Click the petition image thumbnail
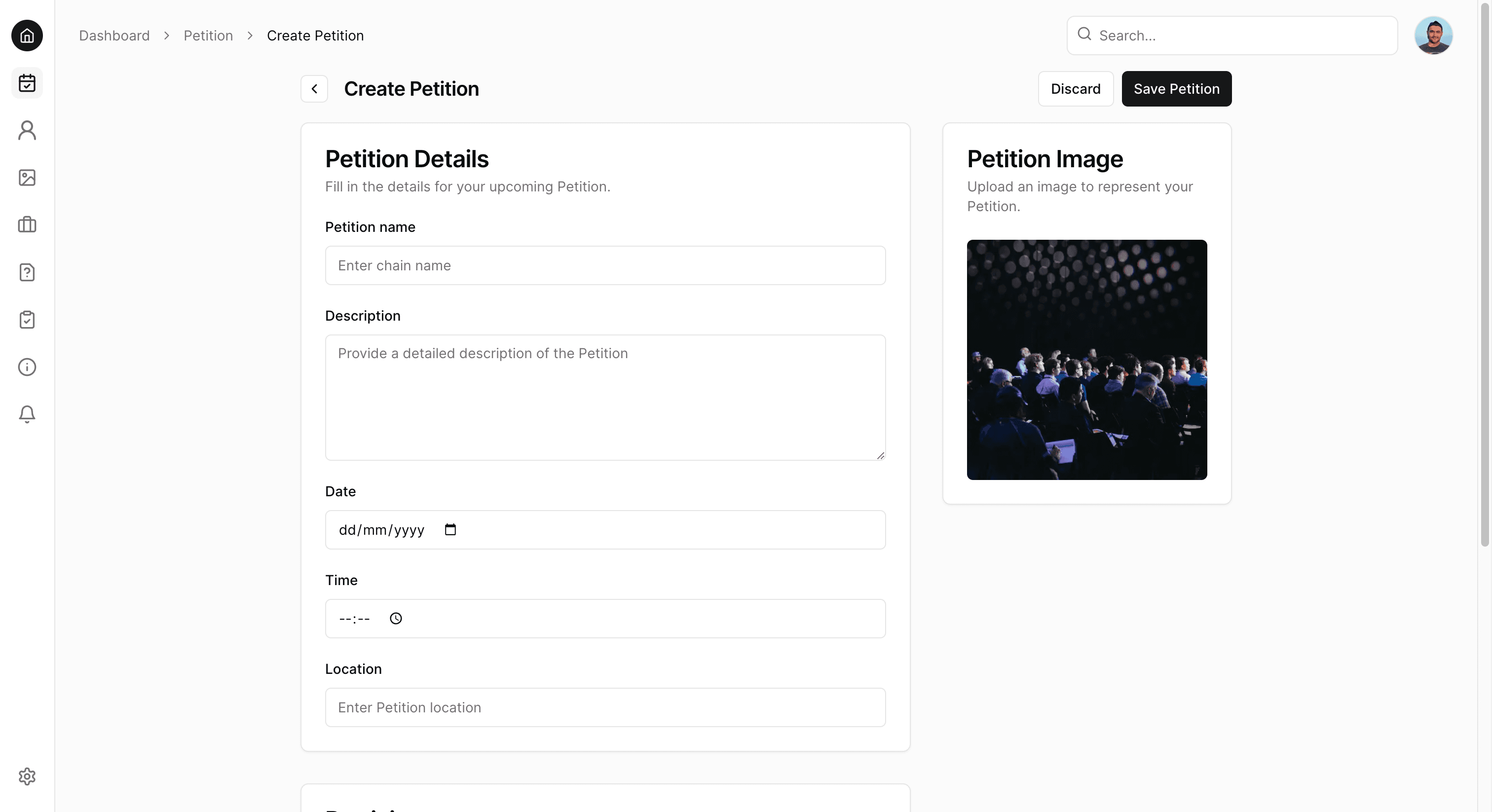The width and height of the screenshot is (1492, 812). coord(1086,360)
